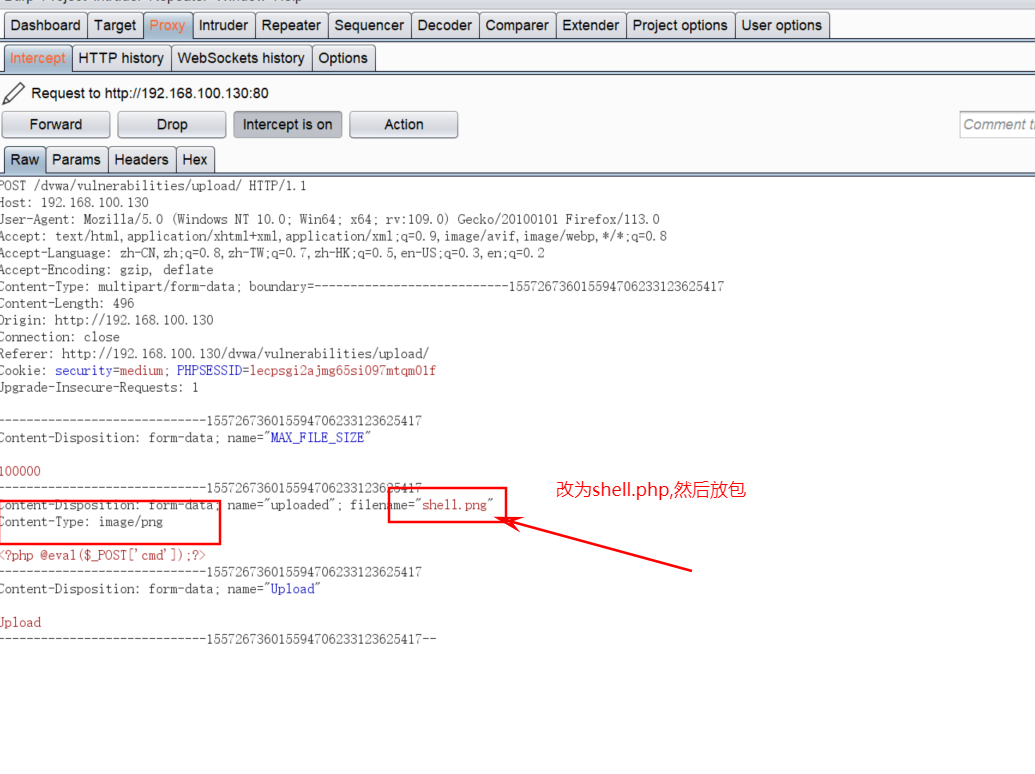
Task: Switch to the Target tab
Action: click(x=115, y=26)
